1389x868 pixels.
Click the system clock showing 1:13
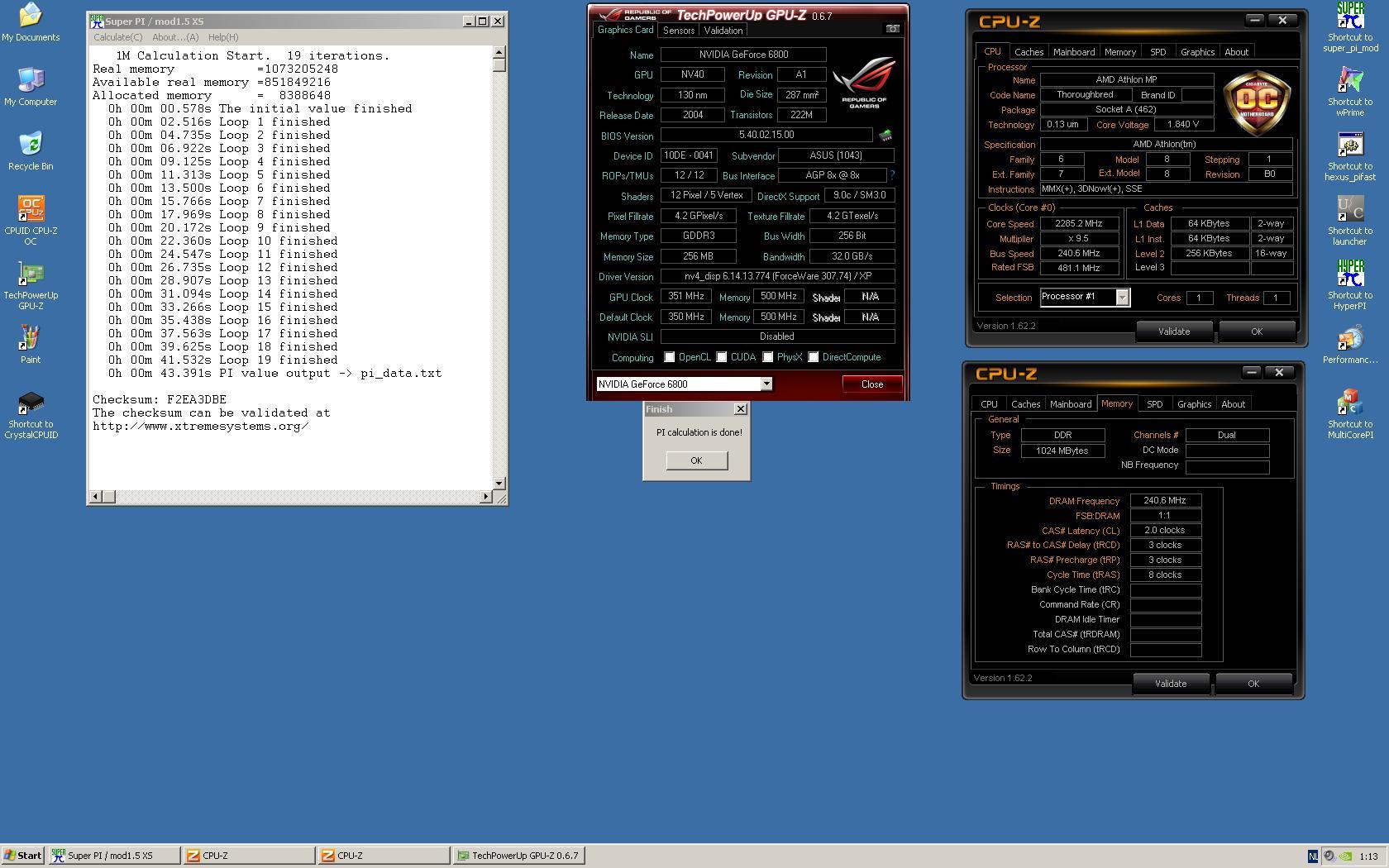[x=1368, y=856]
